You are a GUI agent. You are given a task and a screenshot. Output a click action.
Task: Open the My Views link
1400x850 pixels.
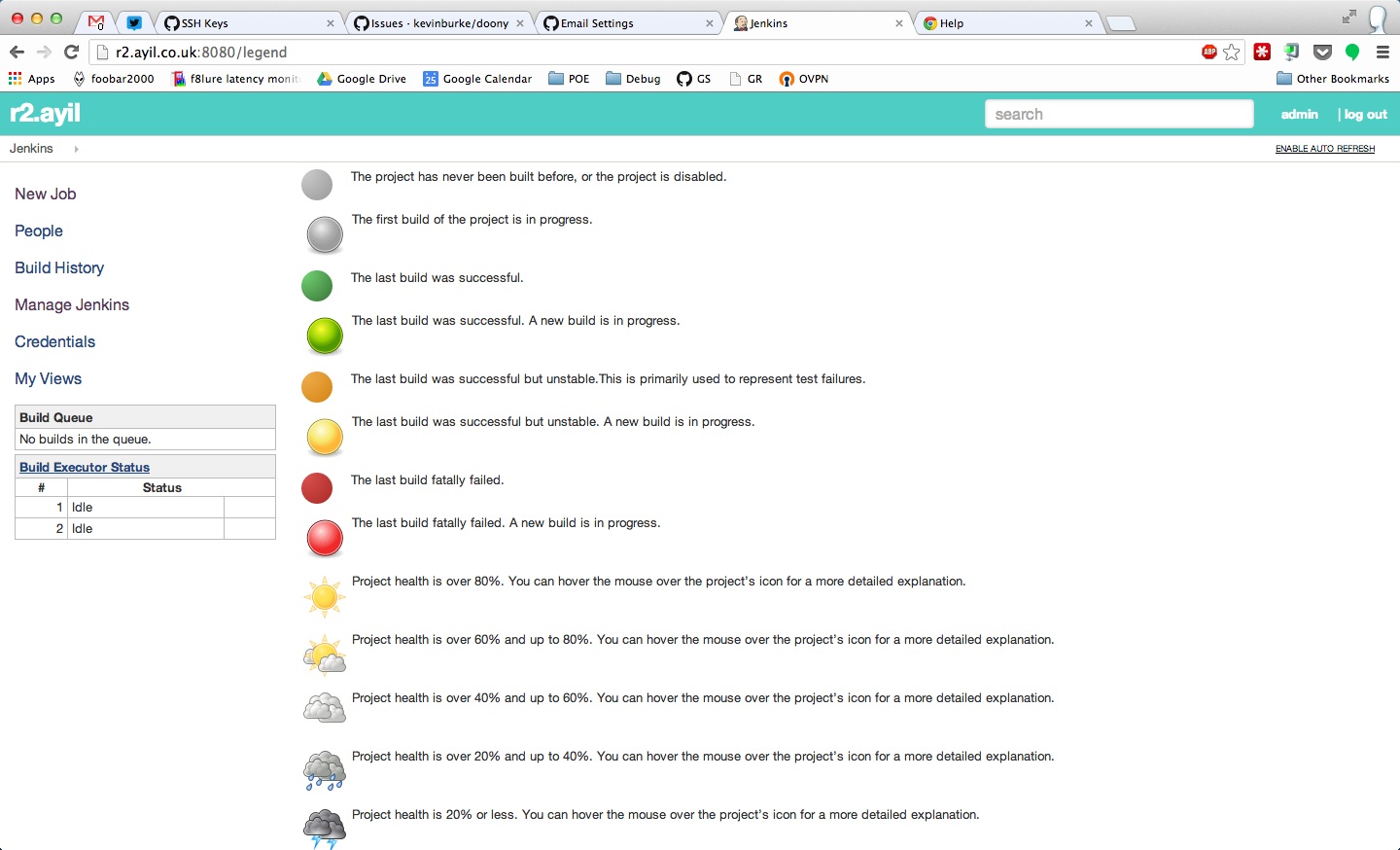tap(49, 378)
